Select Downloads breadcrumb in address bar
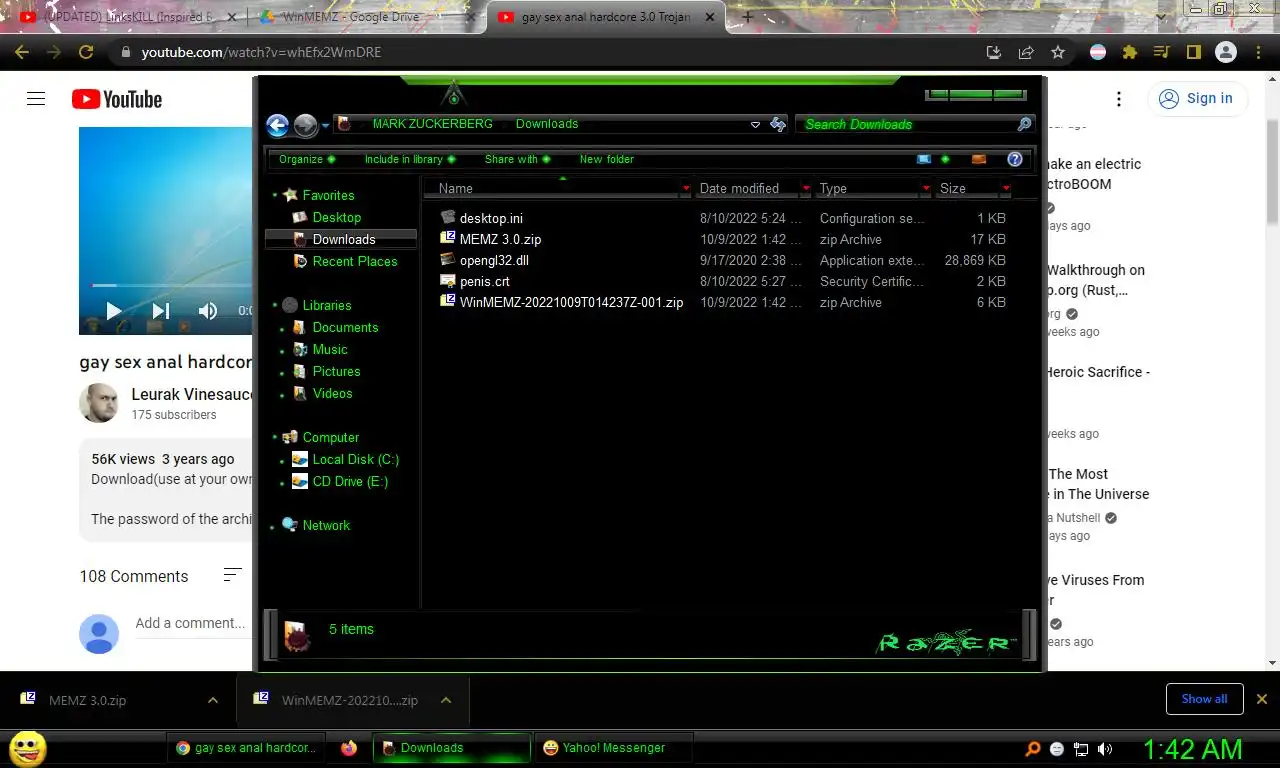Image resolution: width=1280 pixels, height=768 pixels. (x=547, y=124)
